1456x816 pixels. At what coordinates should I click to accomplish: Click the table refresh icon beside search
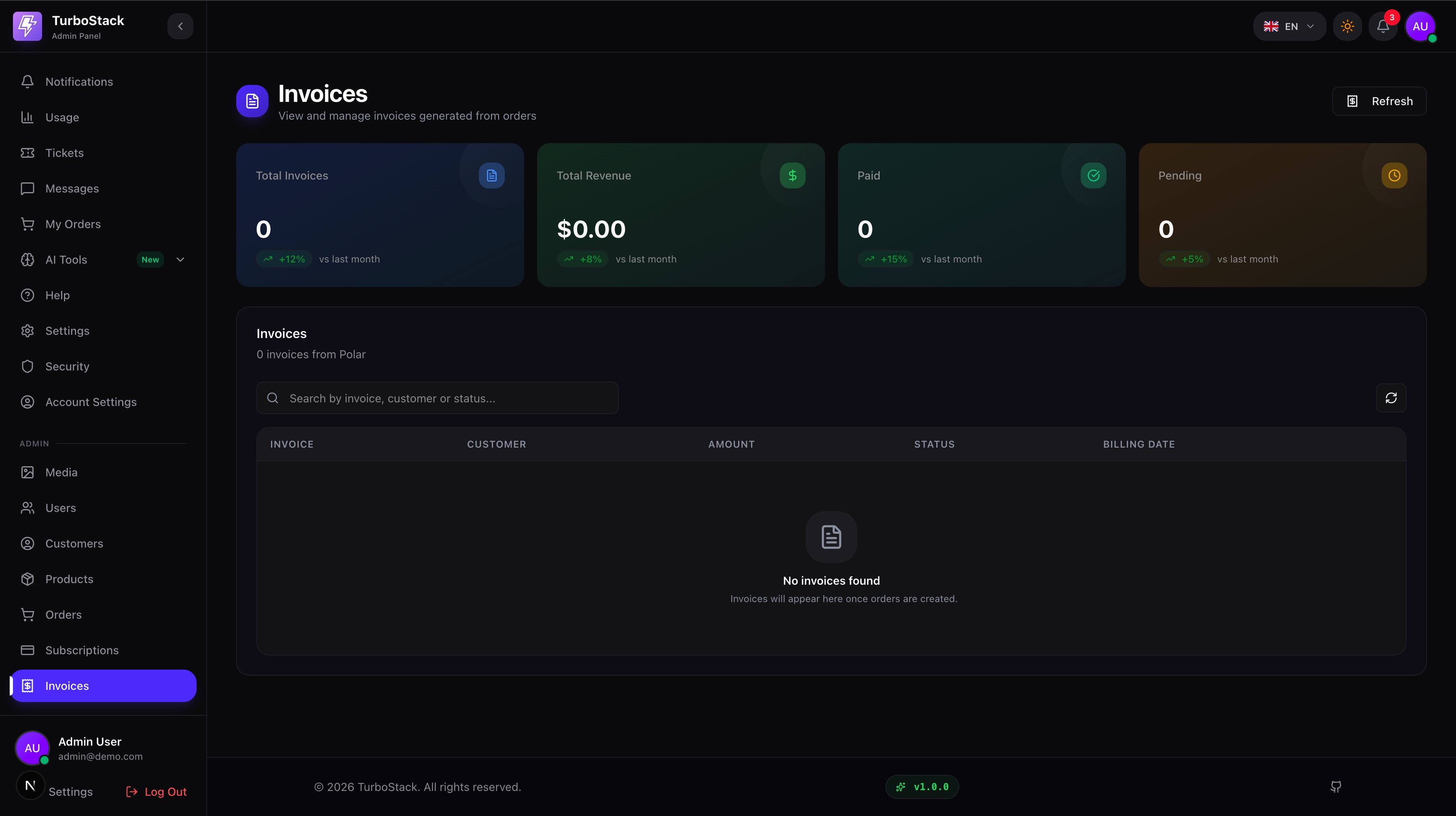[x=1390, y=398]
